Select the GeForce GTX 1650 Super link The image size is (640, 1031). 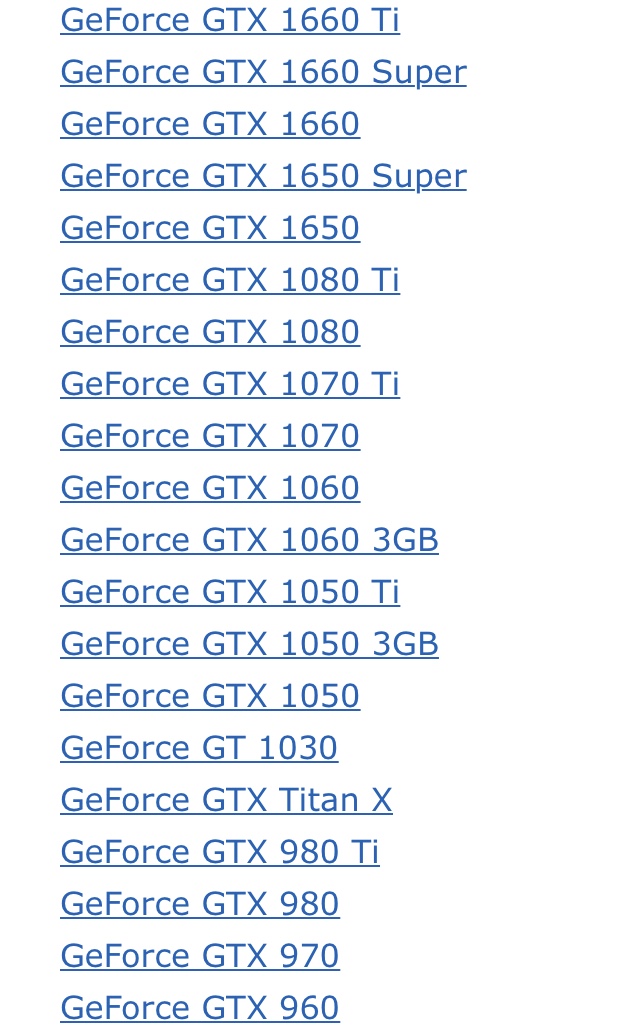[x=264, y=176]
